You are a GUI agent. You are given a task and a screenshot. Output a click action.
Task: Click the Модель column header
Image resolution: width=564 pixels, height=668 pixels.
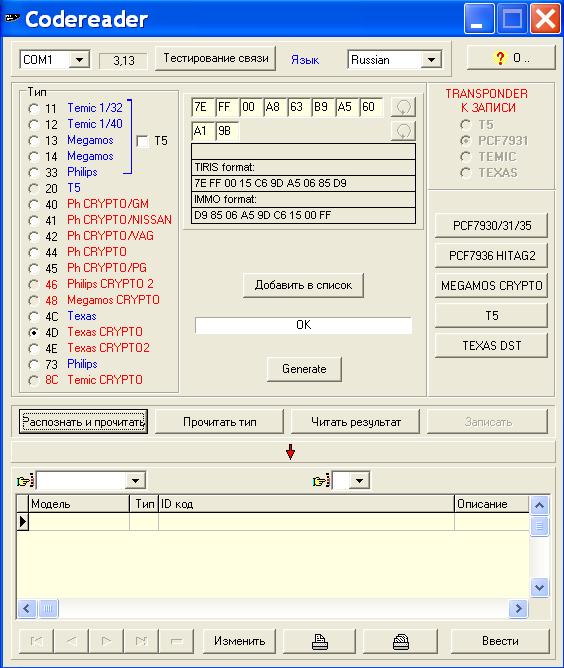(x=79, y=504)
